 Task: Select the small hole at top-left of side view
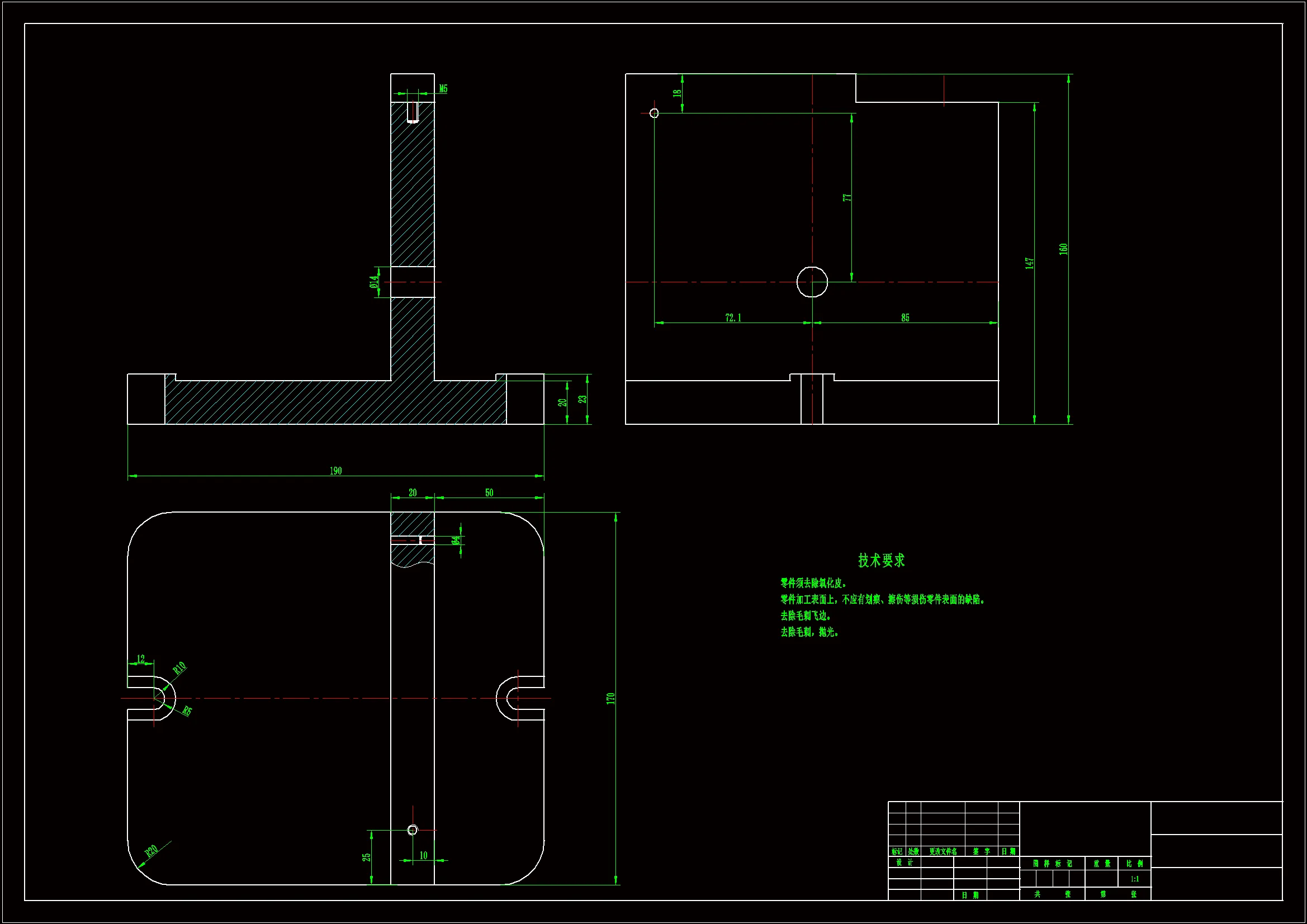pyautogui.click(x=654, y=113)
